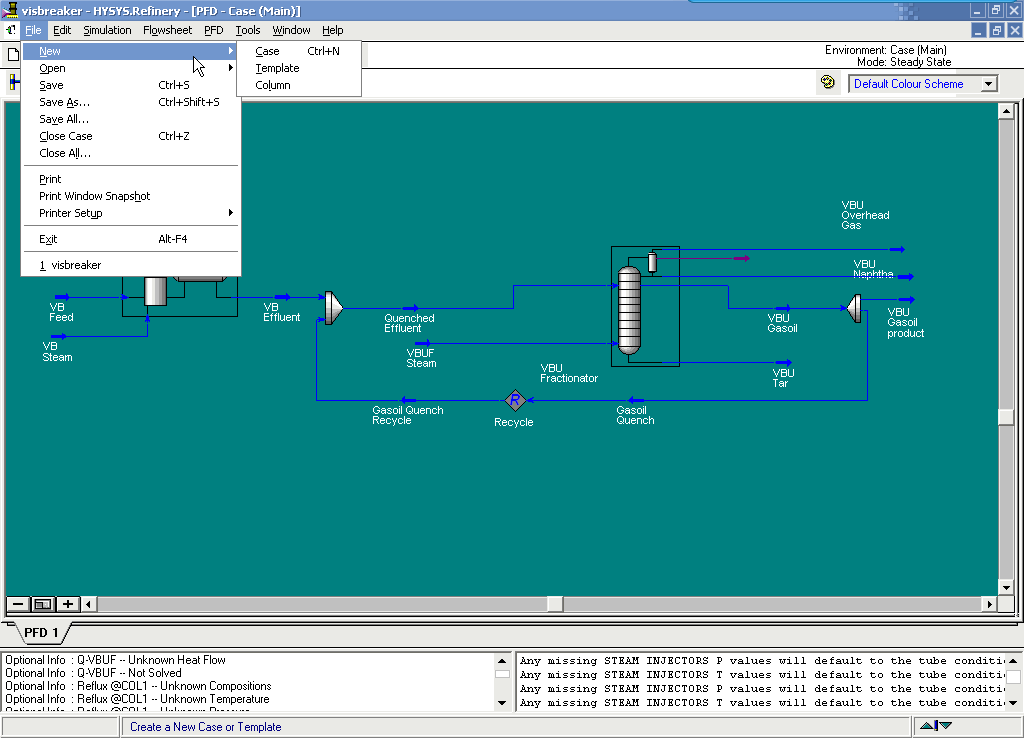Click Close All... in the File menu
Image resolution: width=1024 pixels, height=738 pixels.
[131, 153]
